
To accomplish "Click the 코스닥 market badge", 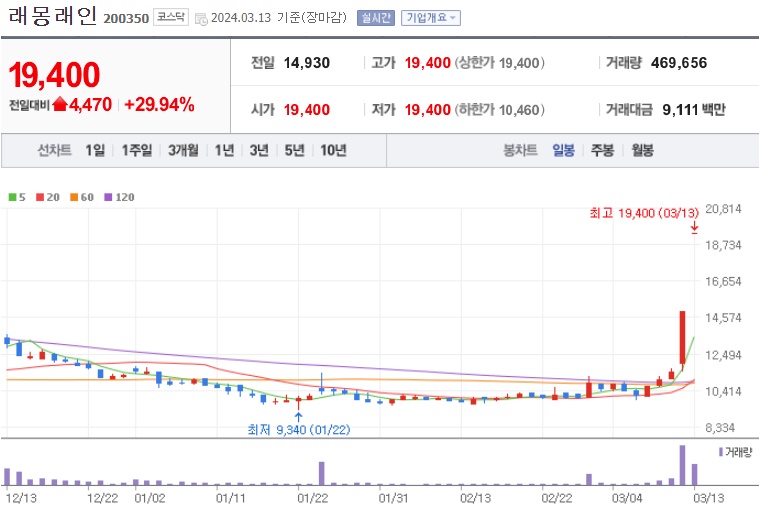I will (x=171, y=17).
